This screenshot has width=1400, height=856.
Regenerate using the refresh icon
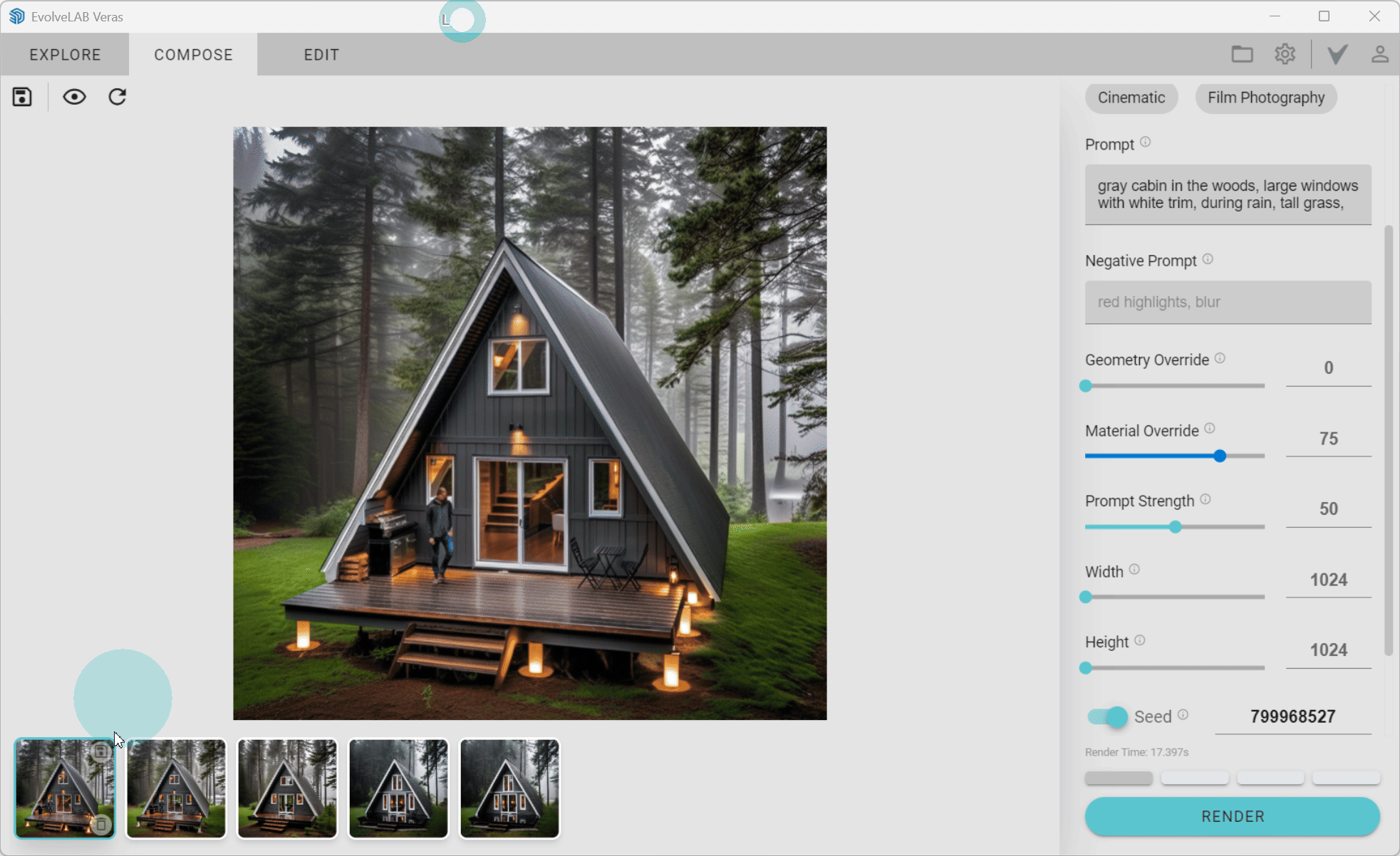pos(118,96)
